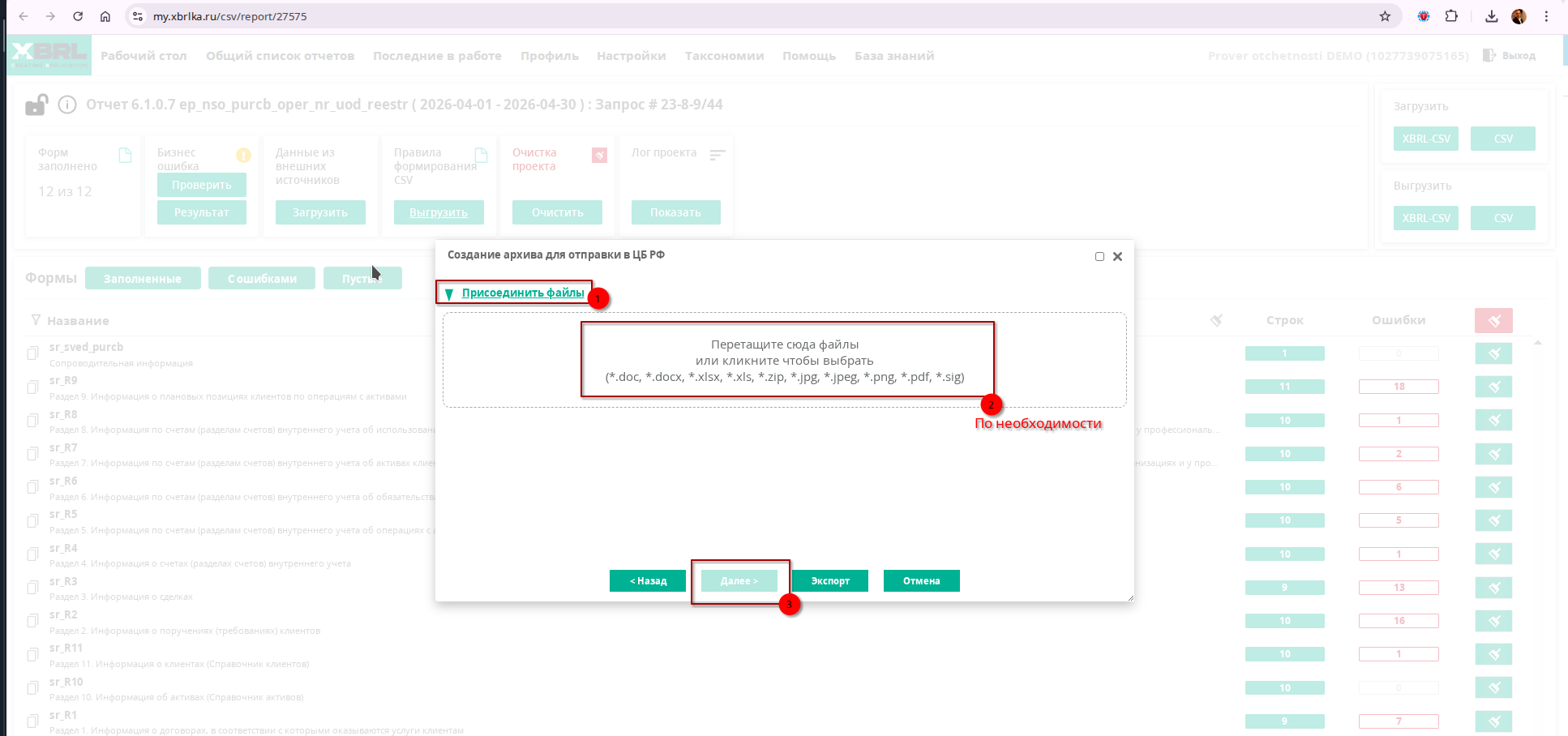Click the red clear-all broom icon in header

1493,321
